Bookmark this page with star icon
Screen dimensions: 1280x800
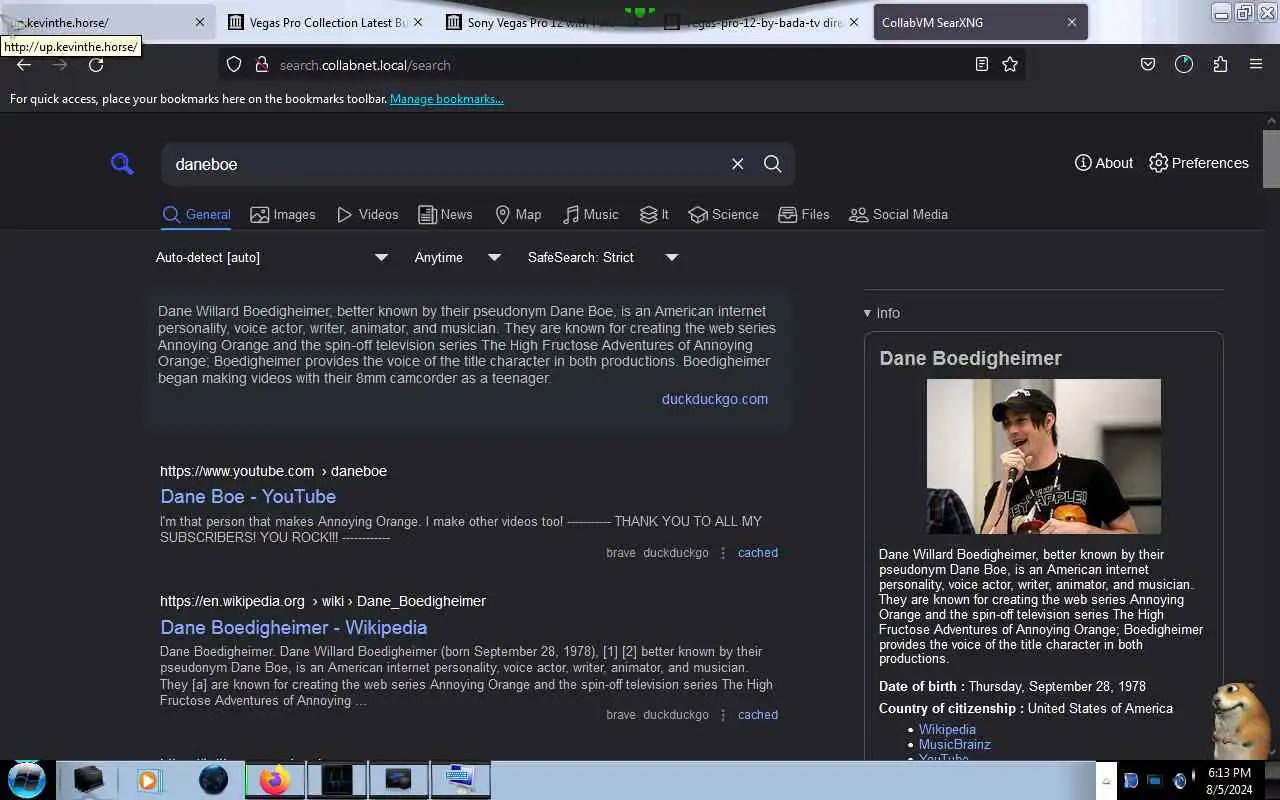(x=1010, y=64)
